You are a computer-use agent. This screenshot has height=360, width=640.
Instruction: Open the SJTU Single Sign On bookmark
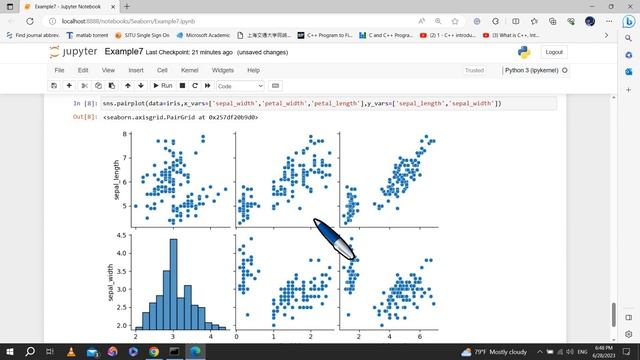tap(142, 36)
